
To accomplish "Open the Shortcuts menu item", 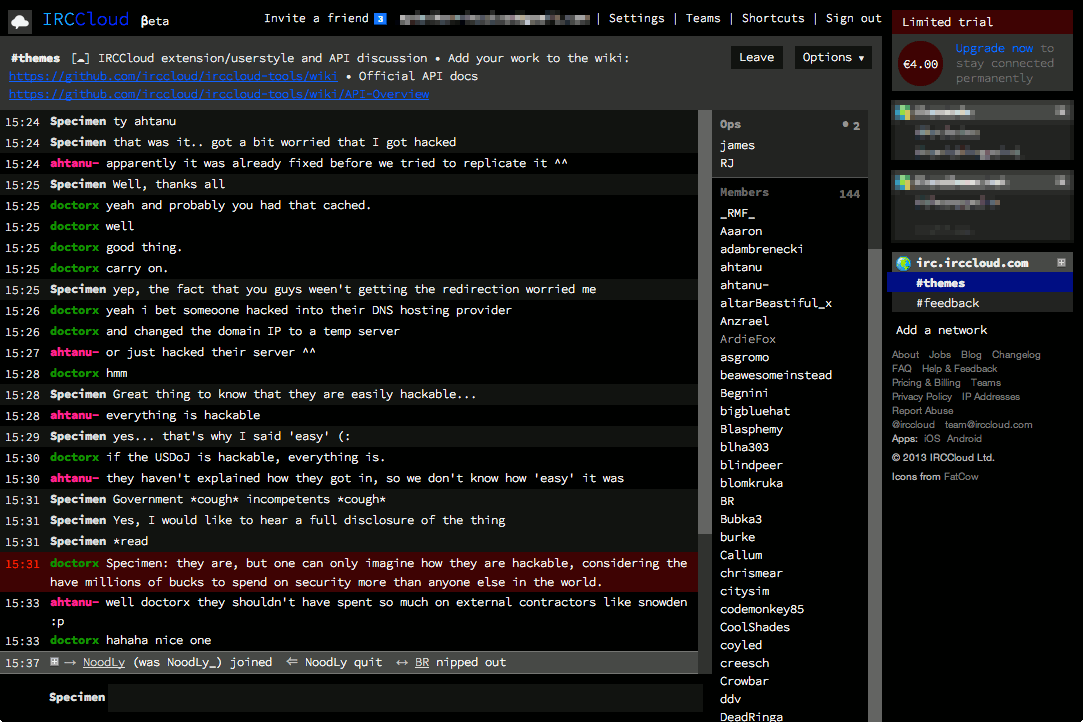I will (773, 19).
